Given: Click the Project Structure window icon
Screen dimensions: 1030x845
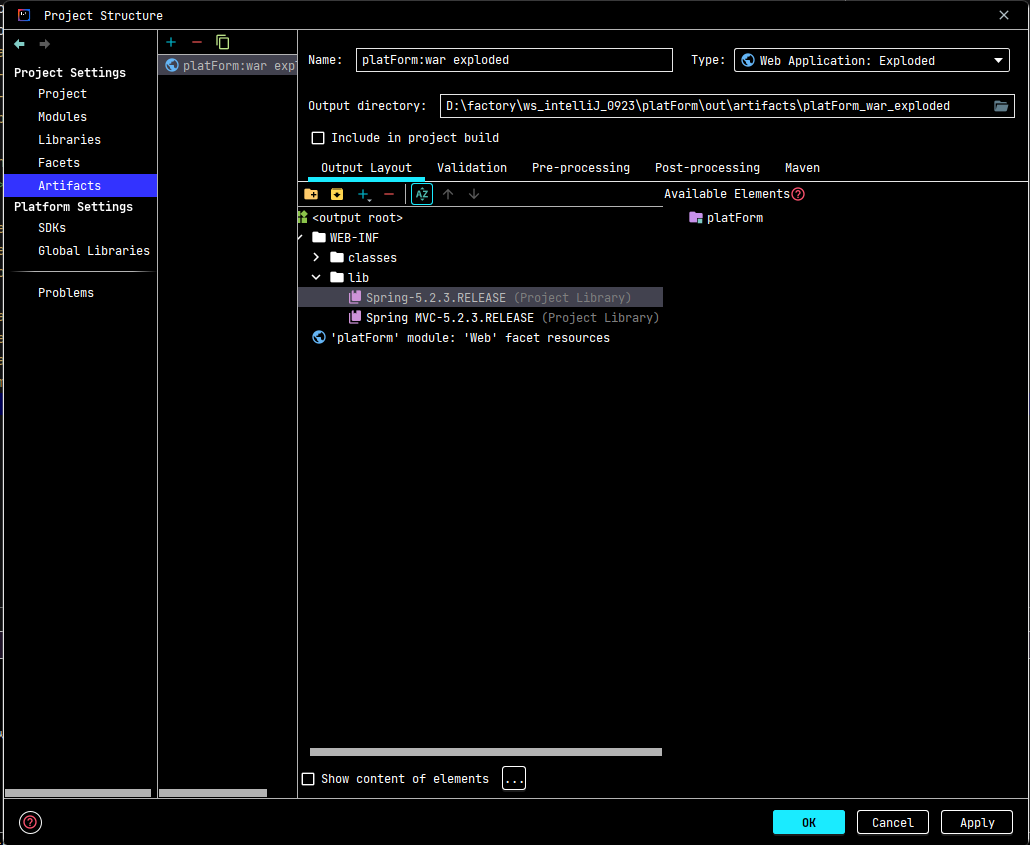Looking at the screenshot, I should [x=24, y=14].
